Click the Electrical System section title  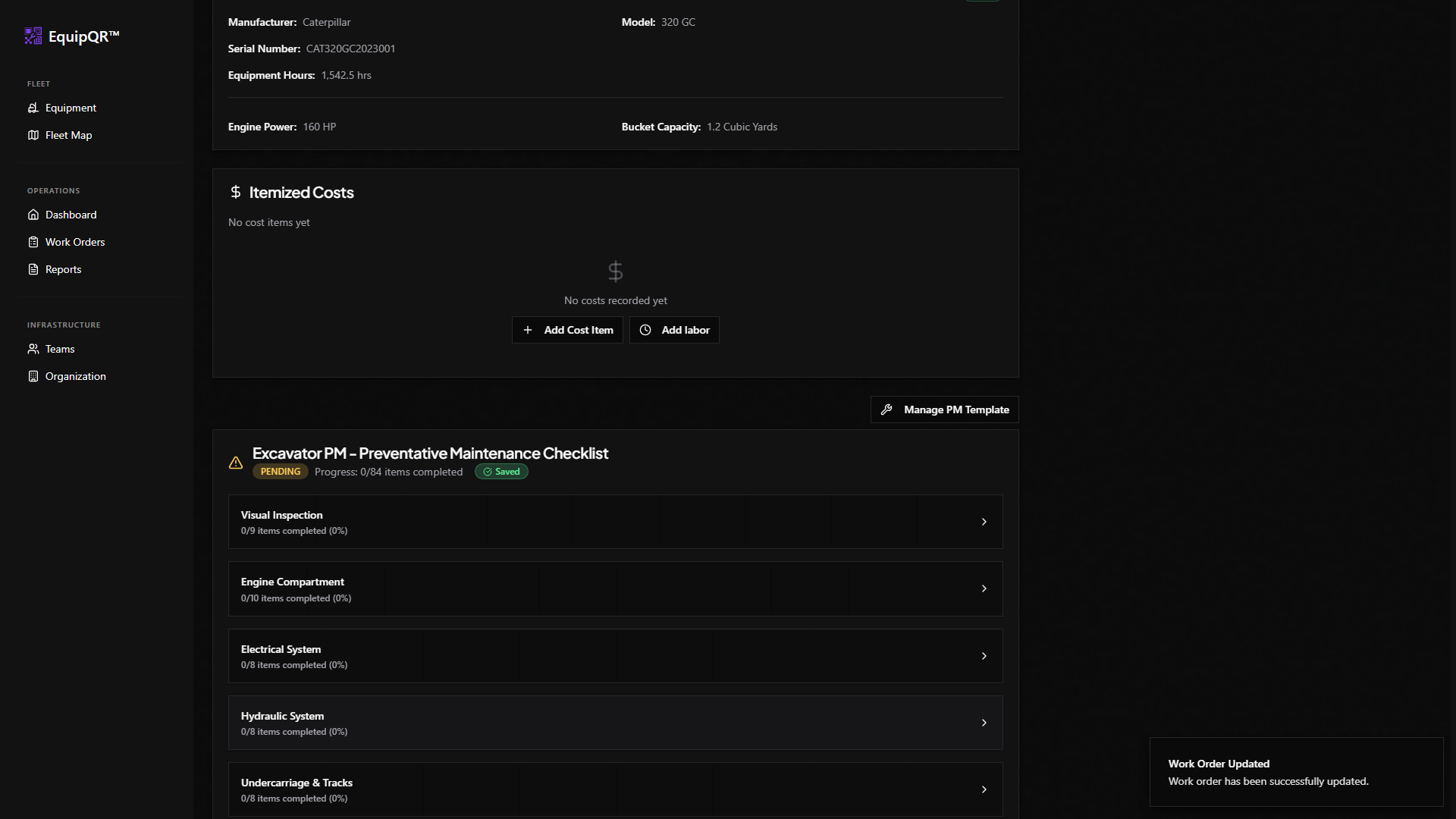click(281, 649)
